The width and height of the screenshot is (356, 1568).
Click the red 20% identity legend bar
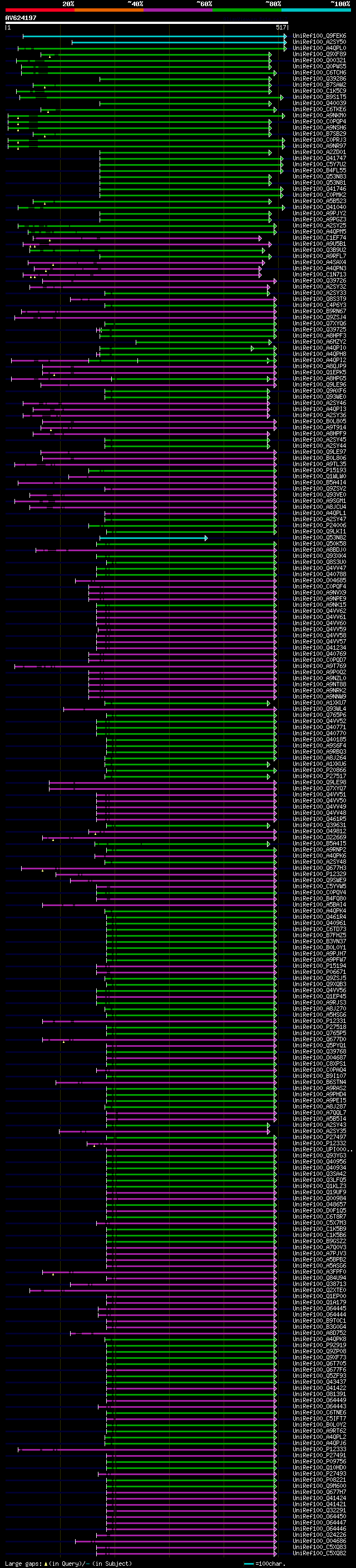tap(39, 10)
